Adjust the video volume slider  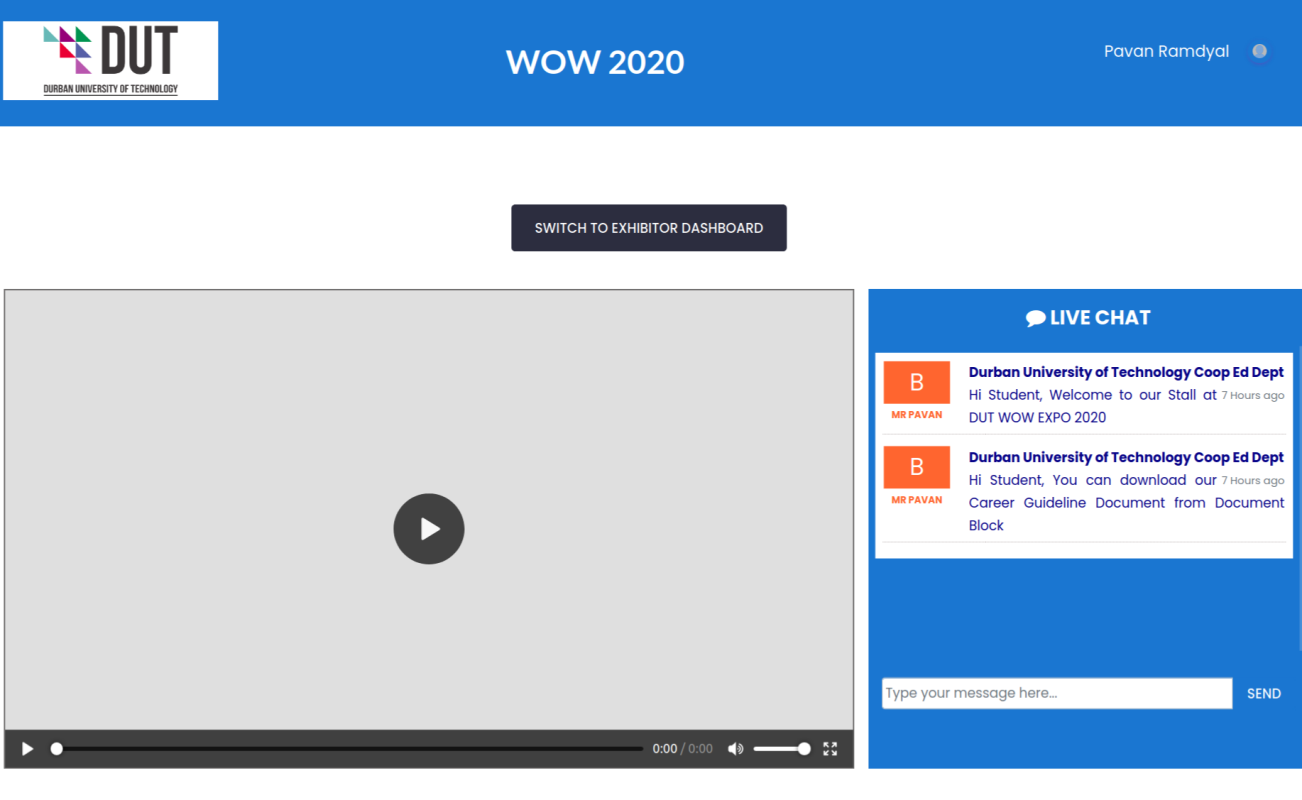coord(781,749)
